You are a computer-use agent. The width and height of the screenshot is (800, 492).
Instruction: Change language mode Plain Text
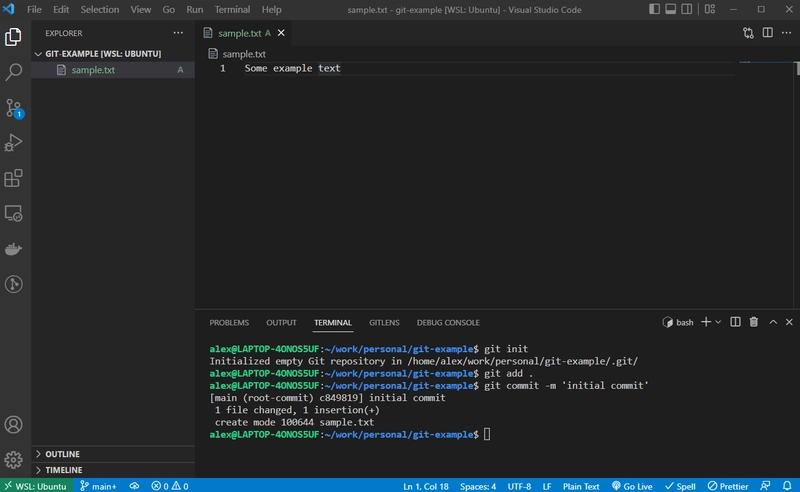click(x=581, y=486)
